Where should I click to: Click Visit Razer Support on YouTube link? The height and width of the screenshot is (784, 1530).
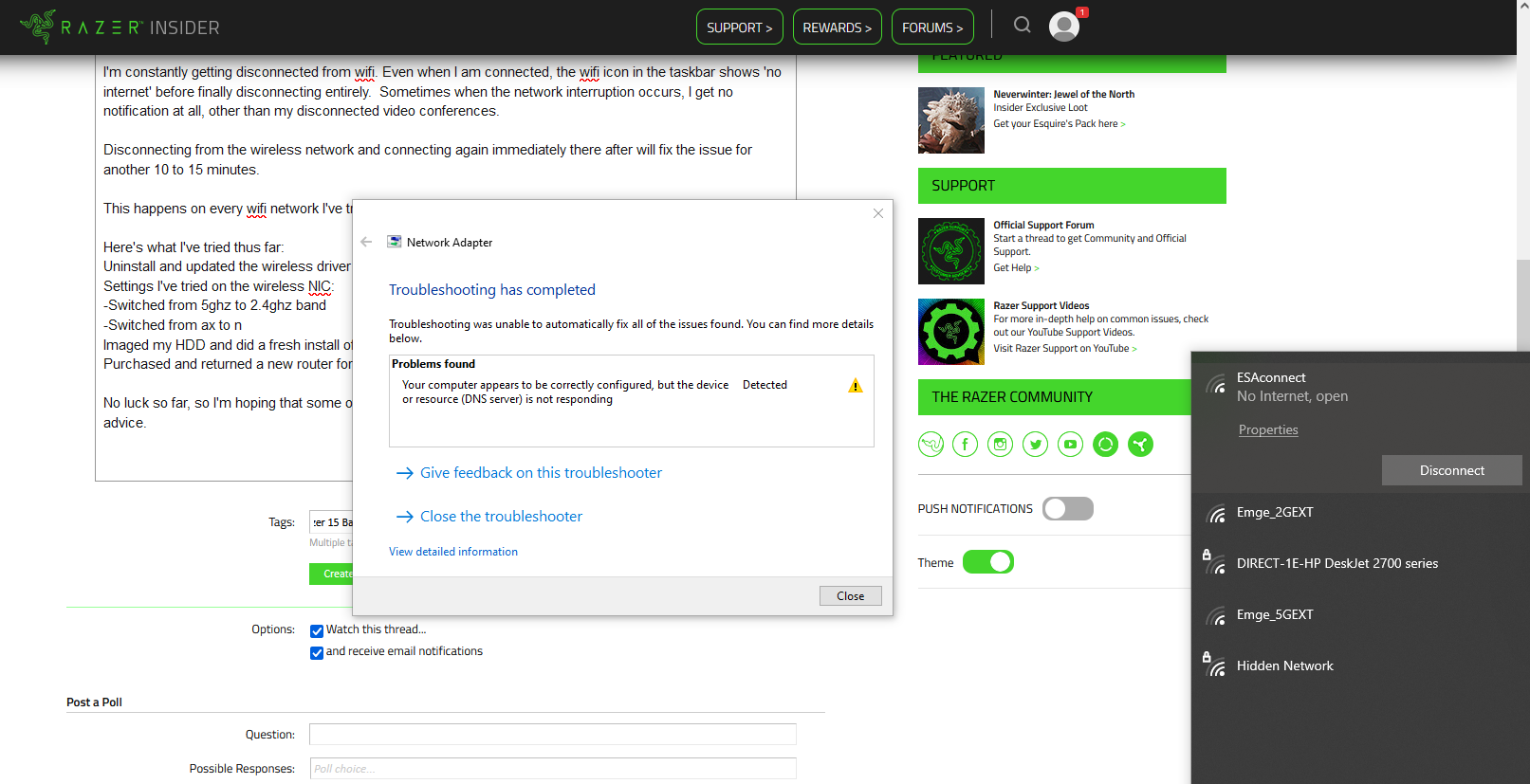(x=1065, y=349)
